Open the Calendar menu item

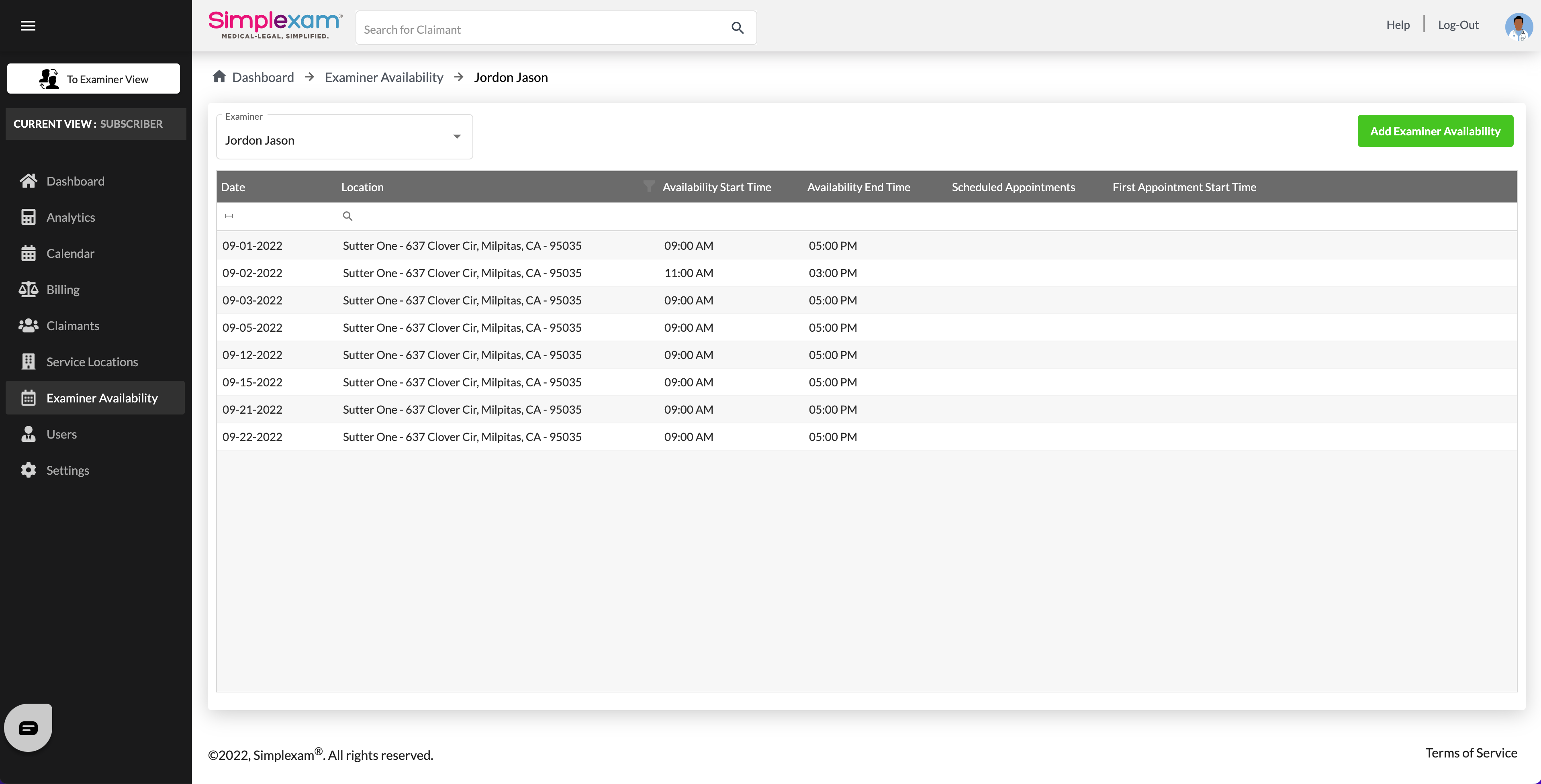point(70,253)
